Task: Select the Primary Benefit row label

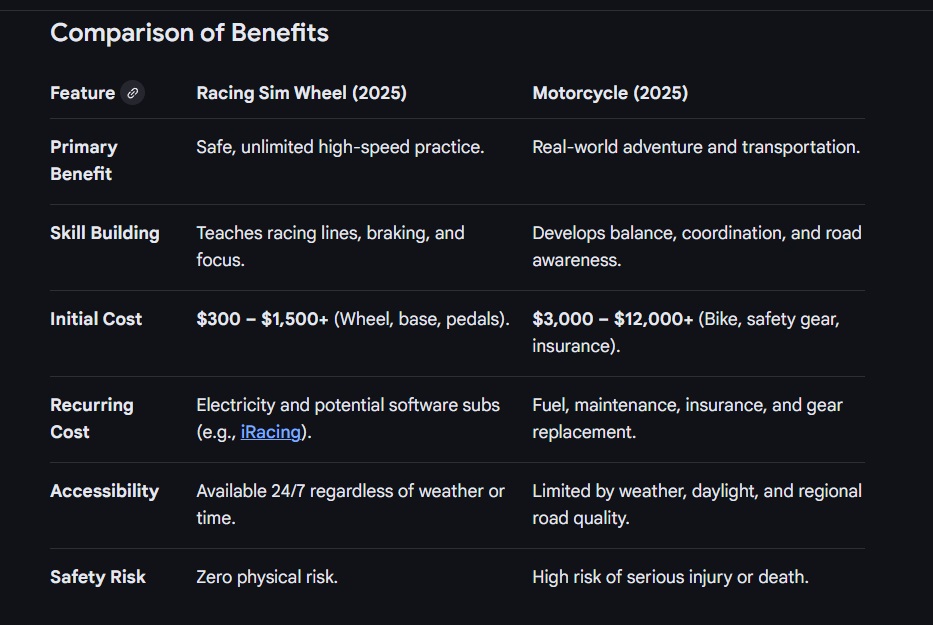Action: (83, 160)
